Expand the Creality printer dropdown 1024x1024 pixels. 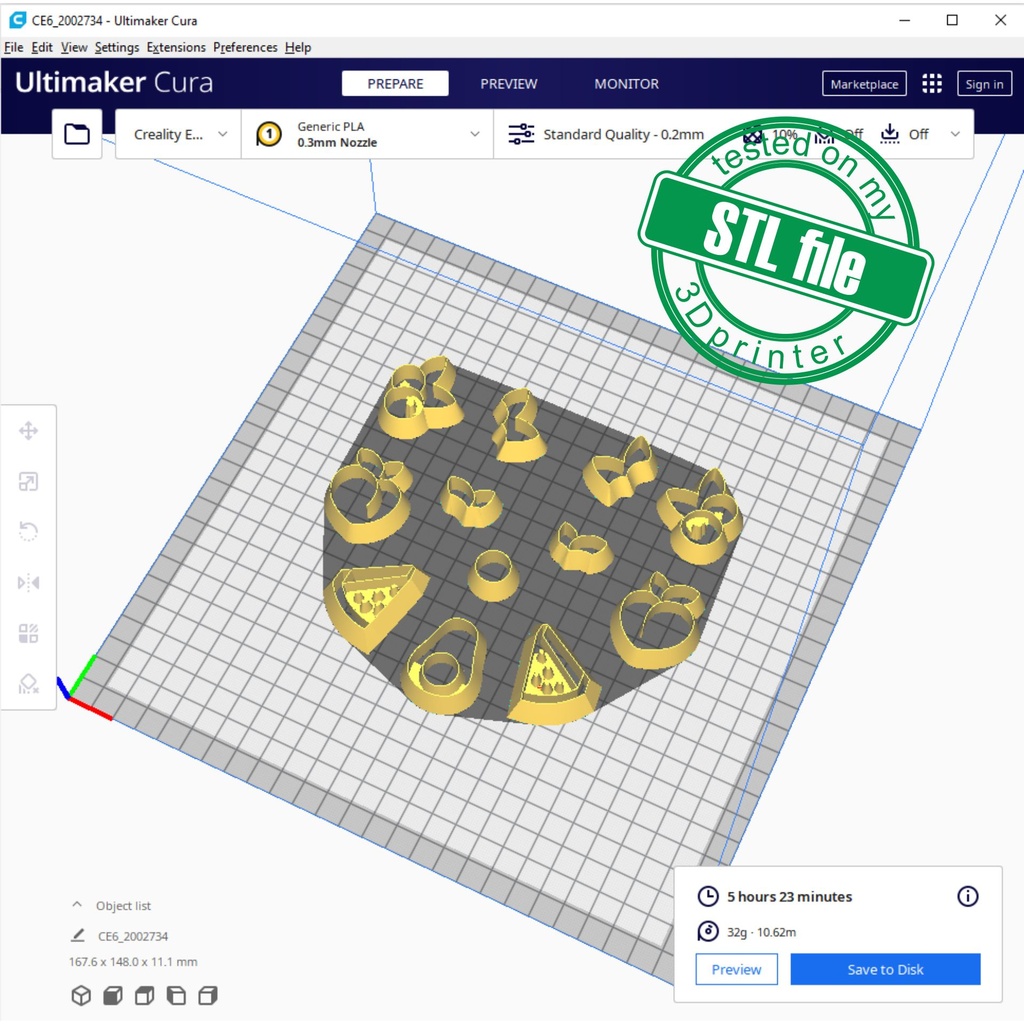[179, 134]
